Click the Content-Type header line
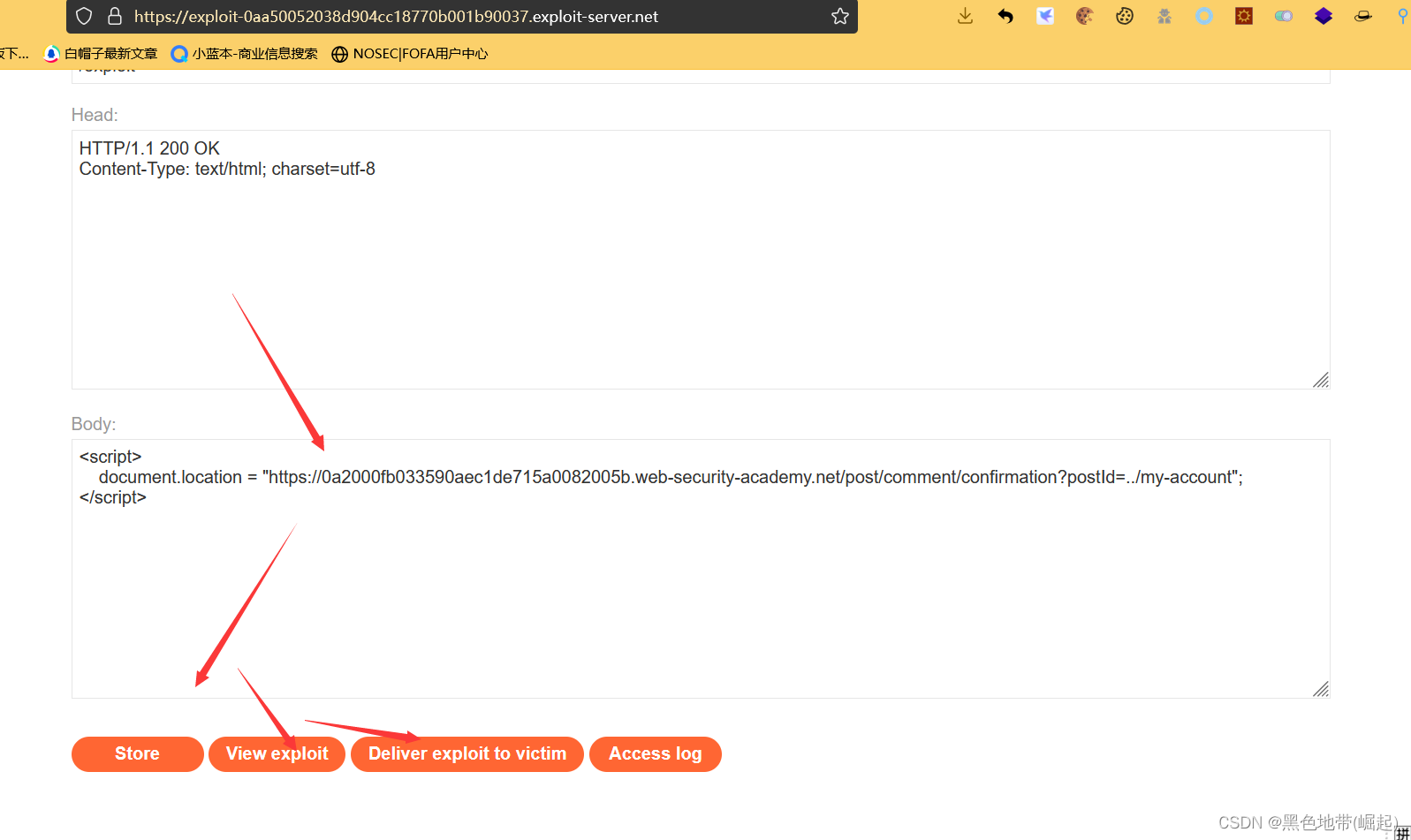 tap(227, 169)
